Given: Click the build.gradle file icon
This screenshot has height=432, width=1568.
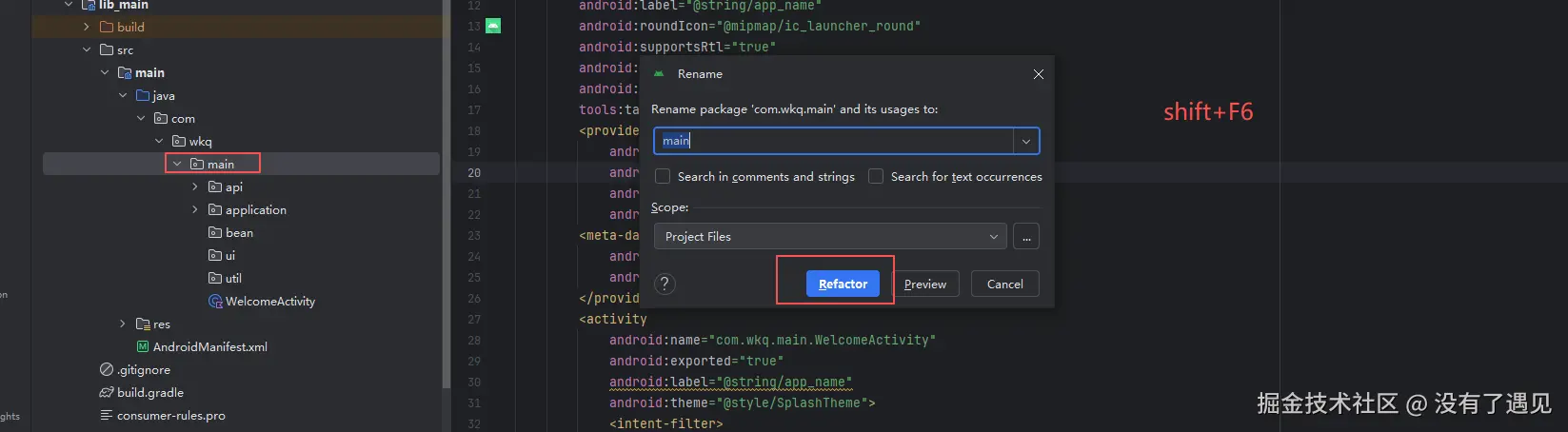Looking at the screenshot, I should [x=107, y=393].
